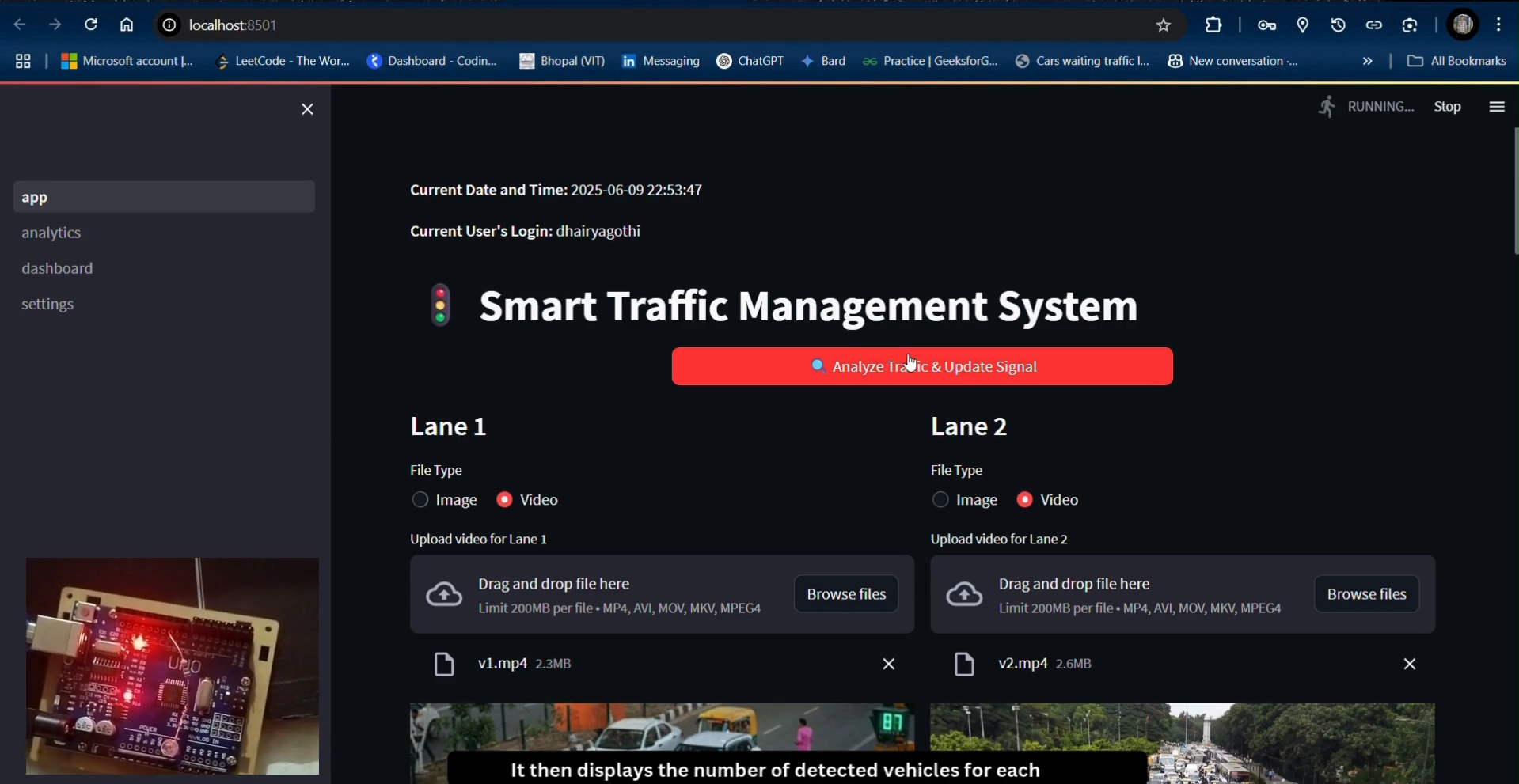
Task: Open the All Bookmarks folder
Action: point(1456,62)
